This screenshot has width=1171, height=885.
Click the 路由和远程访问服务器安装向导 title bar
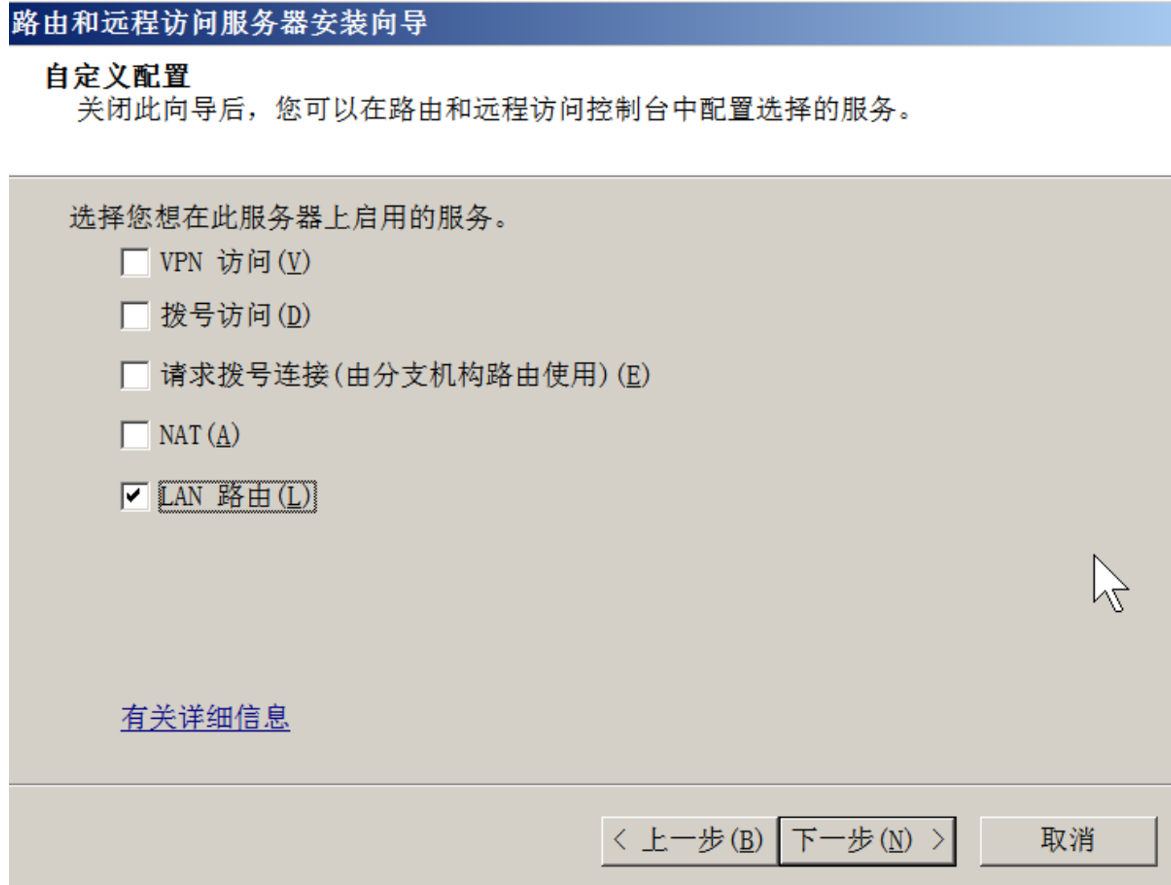[x=590, y=23]
